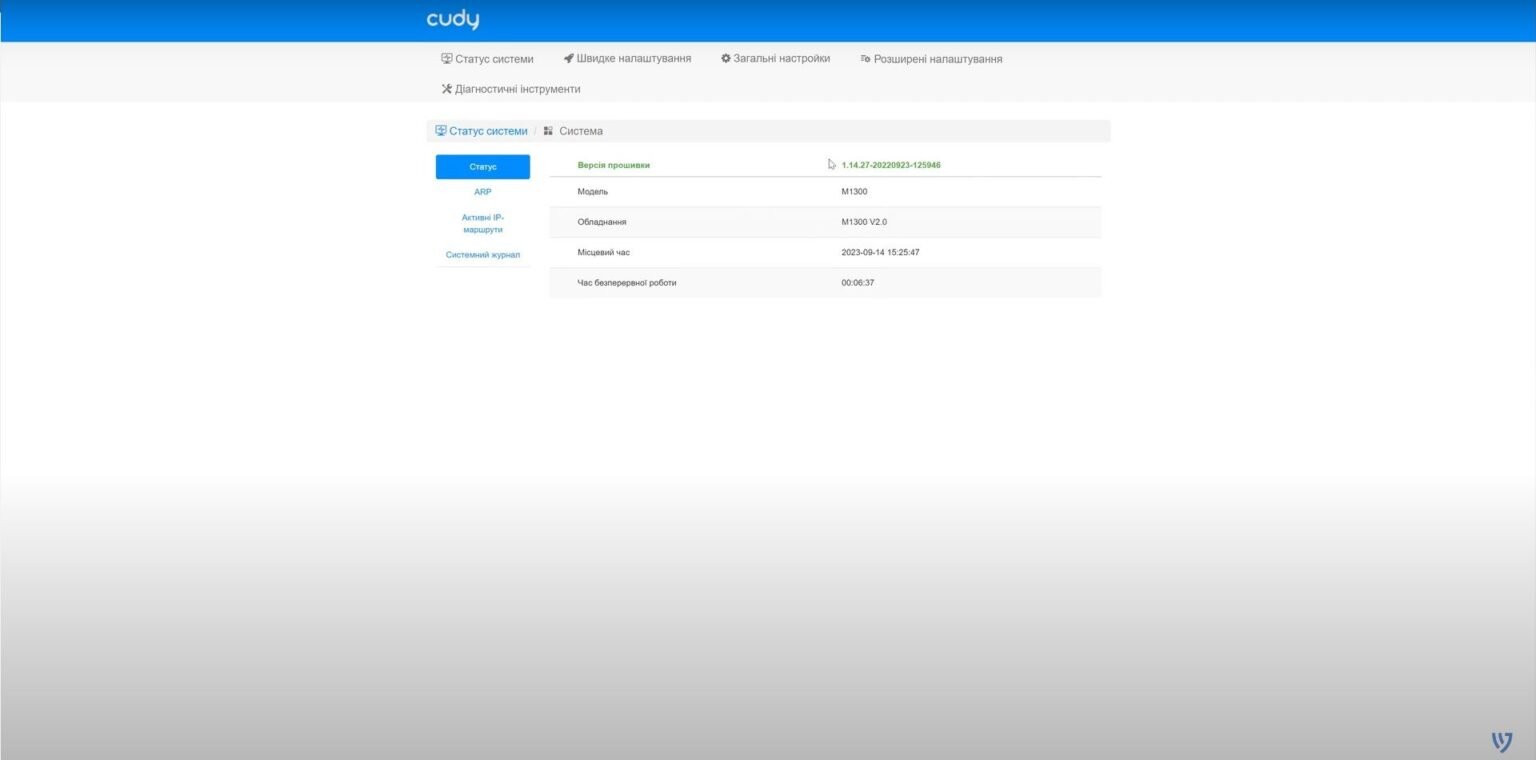Open the Загальні настройки menu
The image size is (1536, 760).
pos(776,59)
